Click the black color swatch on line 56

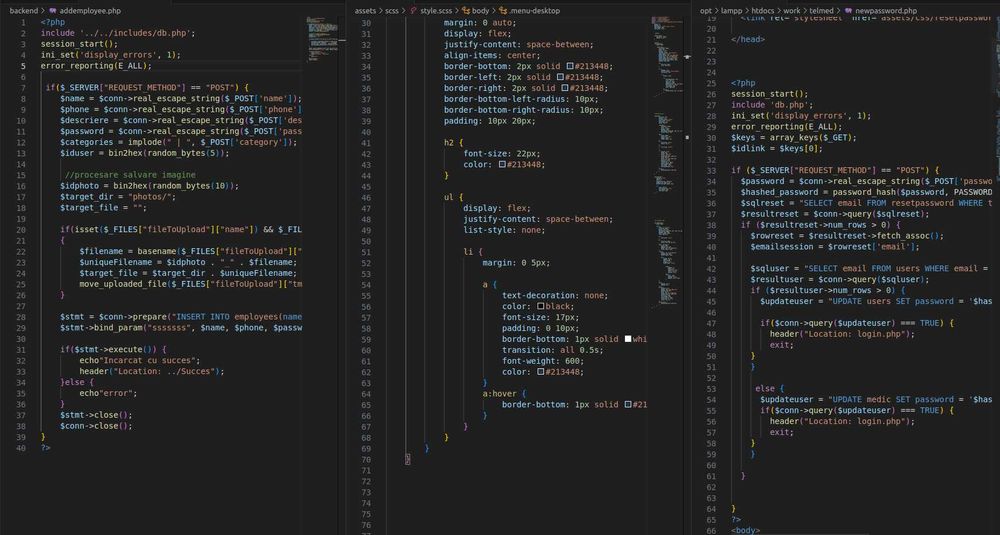click(x=541, y=307)
